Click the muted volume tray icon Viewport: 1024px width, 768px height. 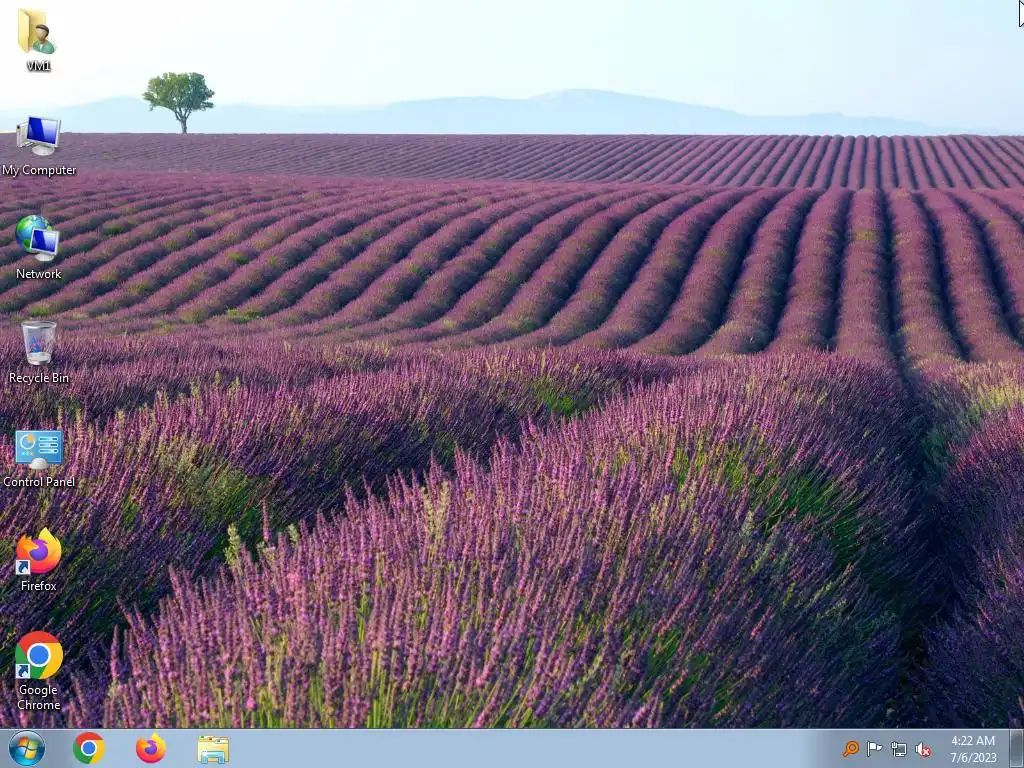click(x=923, y=749)
